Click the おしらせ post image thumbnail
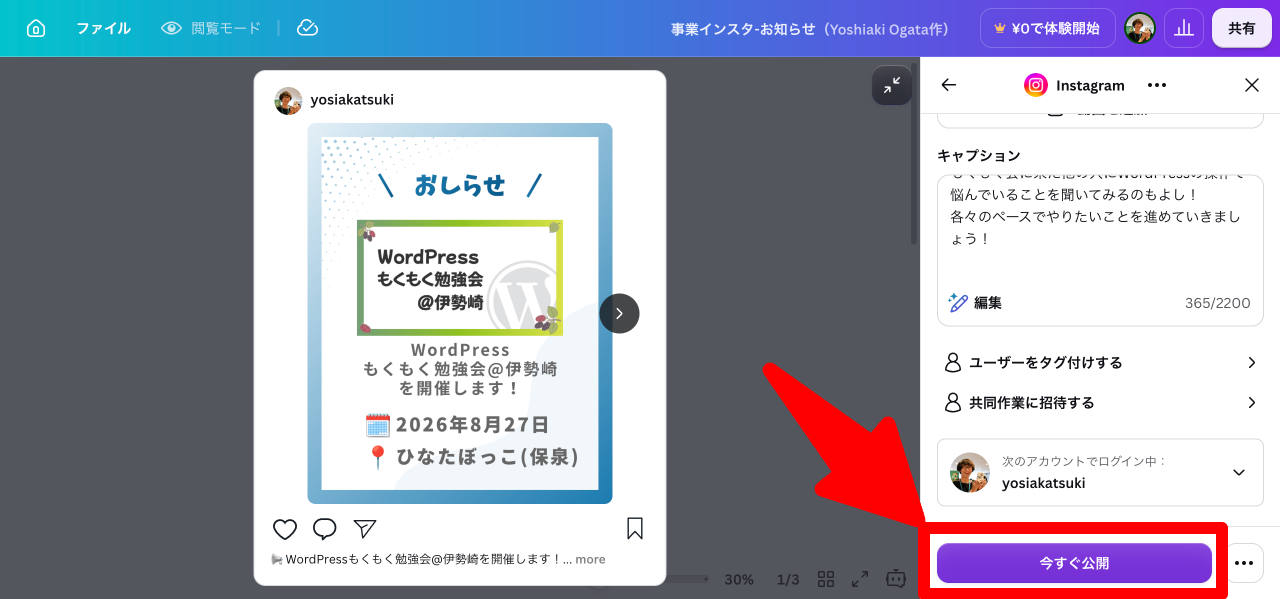 (460, 313)
